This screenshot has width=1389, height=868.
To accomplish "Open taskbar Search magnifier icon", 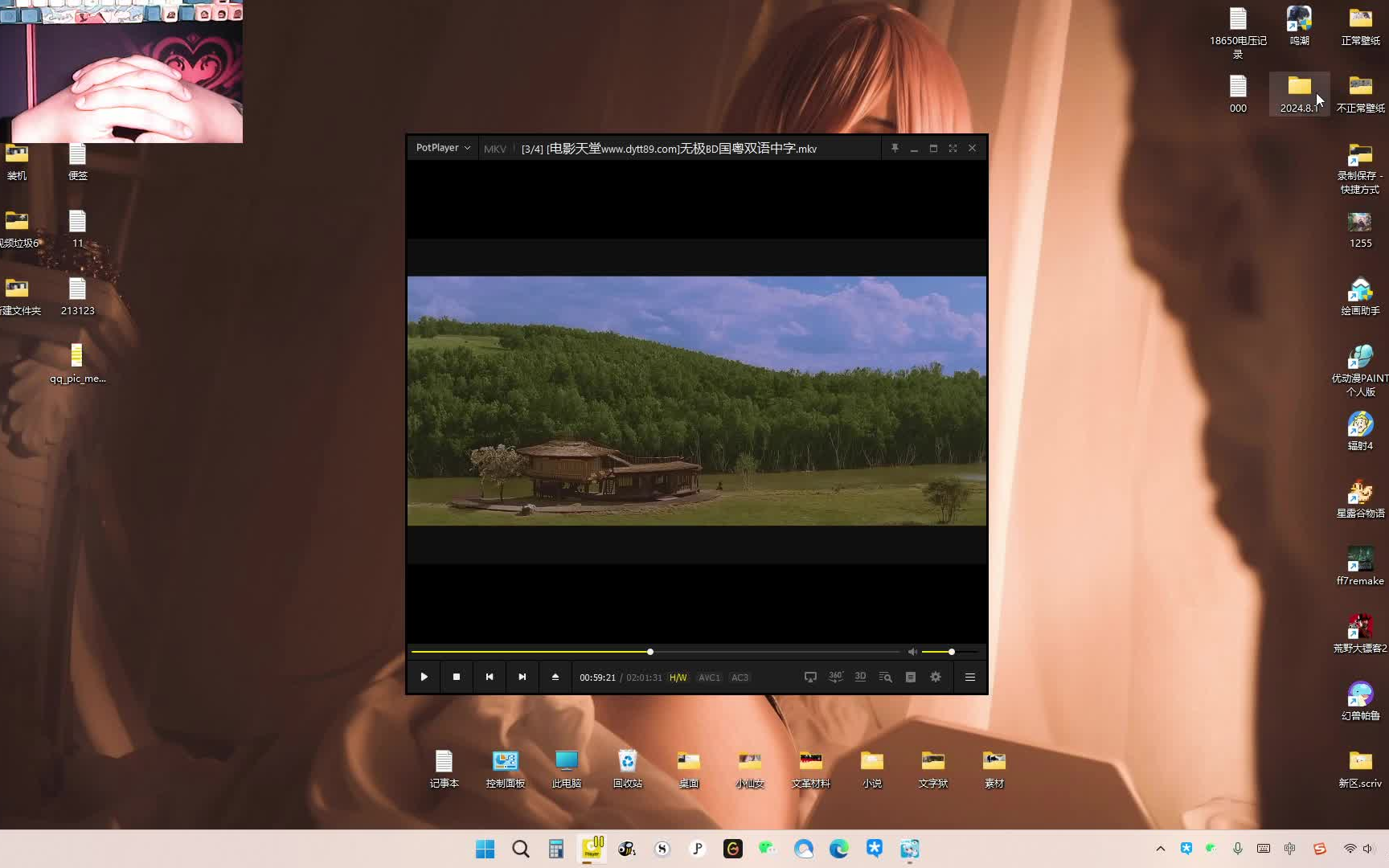I will (x=520, y=849).
